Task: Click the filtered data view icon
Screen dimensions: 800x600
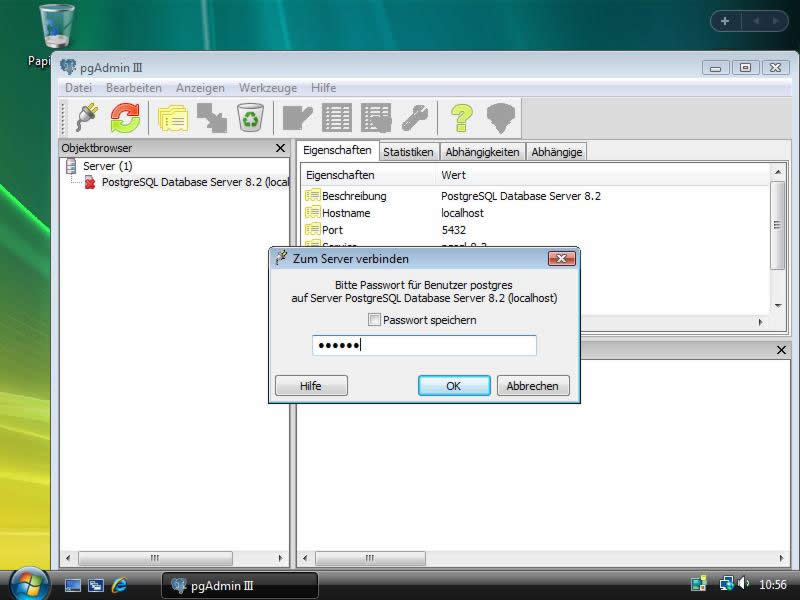Action: point(376,118)
